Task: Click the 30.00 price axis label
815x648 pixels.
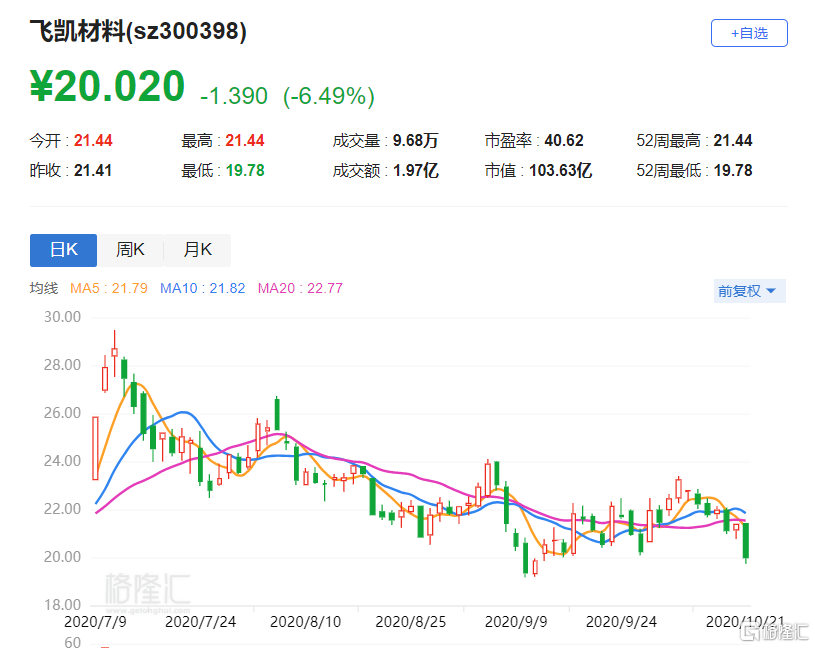Action: [62, 317]
